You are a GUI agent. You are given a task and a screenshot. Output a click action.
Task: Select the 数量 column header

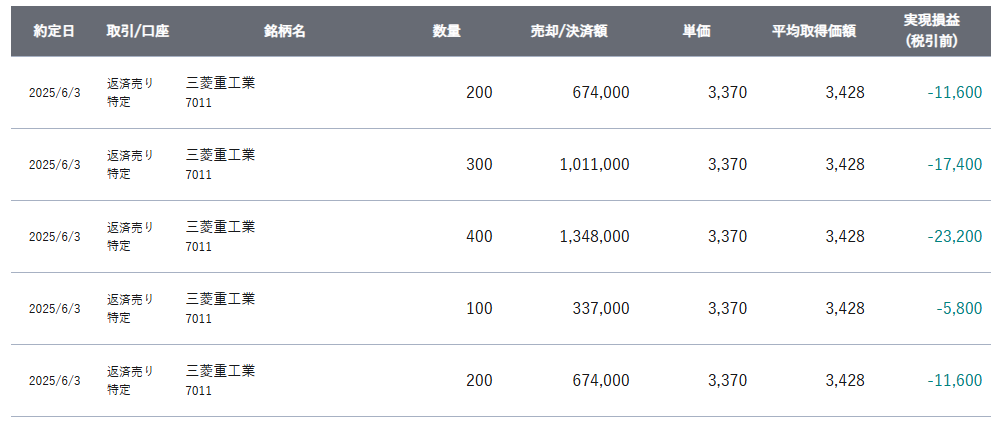click(x=446, y=32)
